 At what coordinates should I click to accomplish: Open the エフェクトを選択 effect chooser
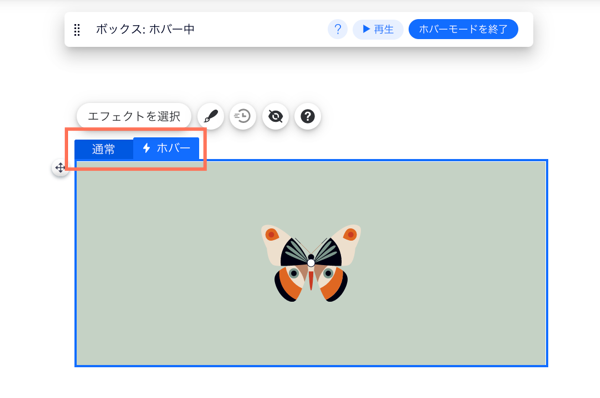(x=134, y=116)
